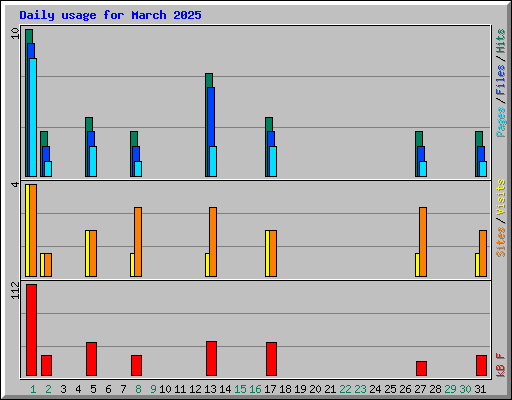Click the red KB bar for day 8

[x=136, y=366]
